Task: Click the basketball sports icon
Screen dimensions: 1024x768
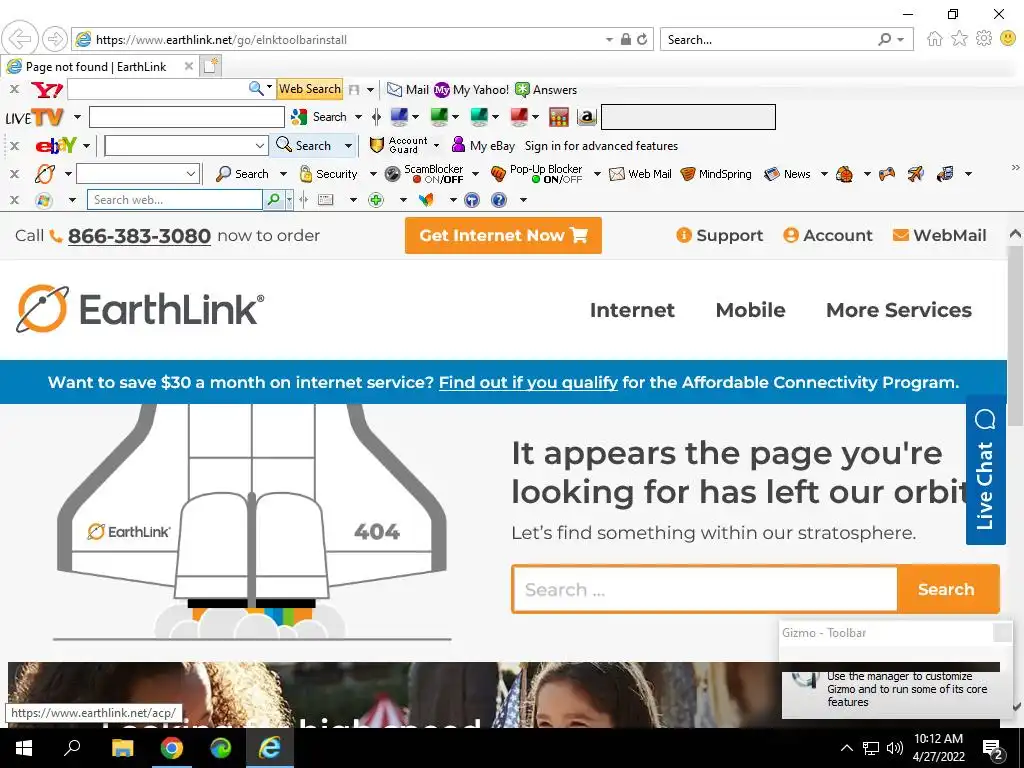Action: click(844, 174)
